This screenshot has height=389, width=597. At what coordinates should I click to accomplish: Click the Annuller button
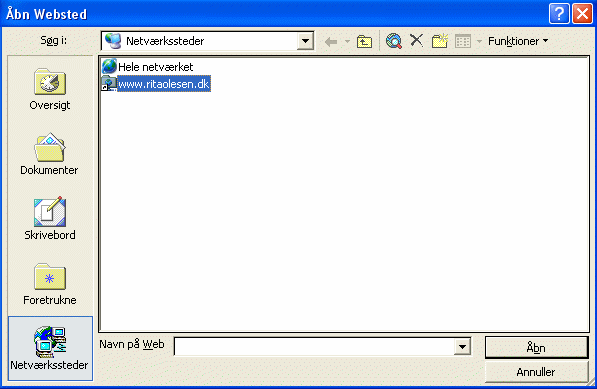(x=536, y=372)
